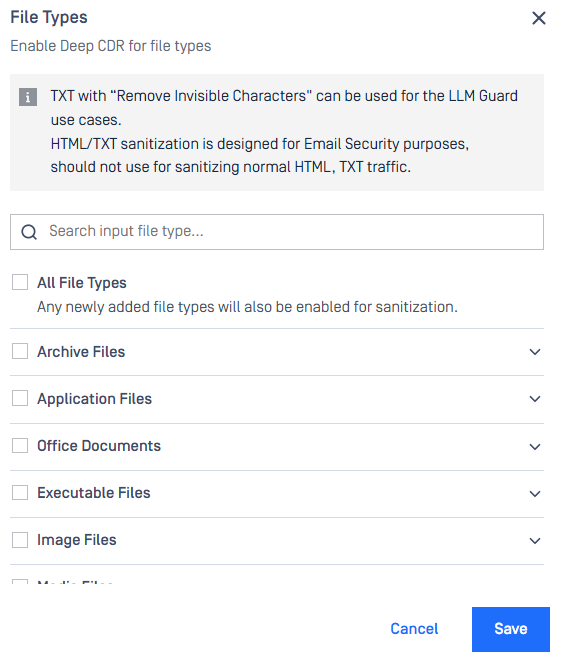Screen dimensions: 562x661
Task: Click the search magnifier icon
Action: coord(29,232)
